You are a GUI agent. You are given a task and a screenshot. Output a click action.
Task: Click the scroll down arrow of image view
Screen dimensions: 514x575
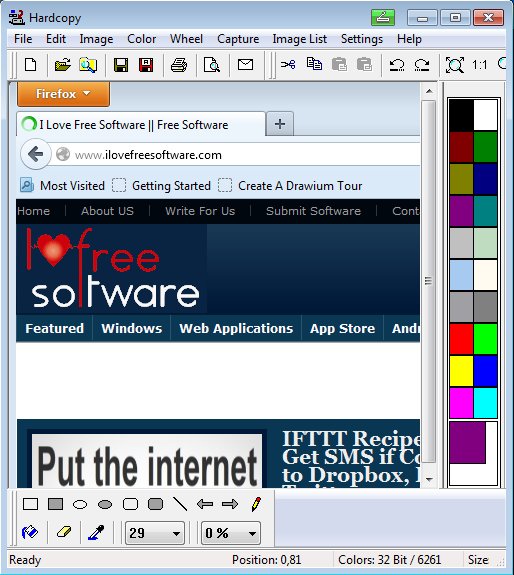[x=429, y=479]
